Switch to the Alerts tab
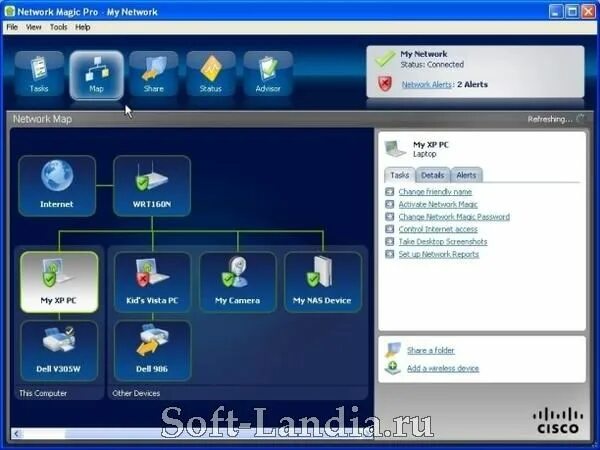 (x=466, y=175)
